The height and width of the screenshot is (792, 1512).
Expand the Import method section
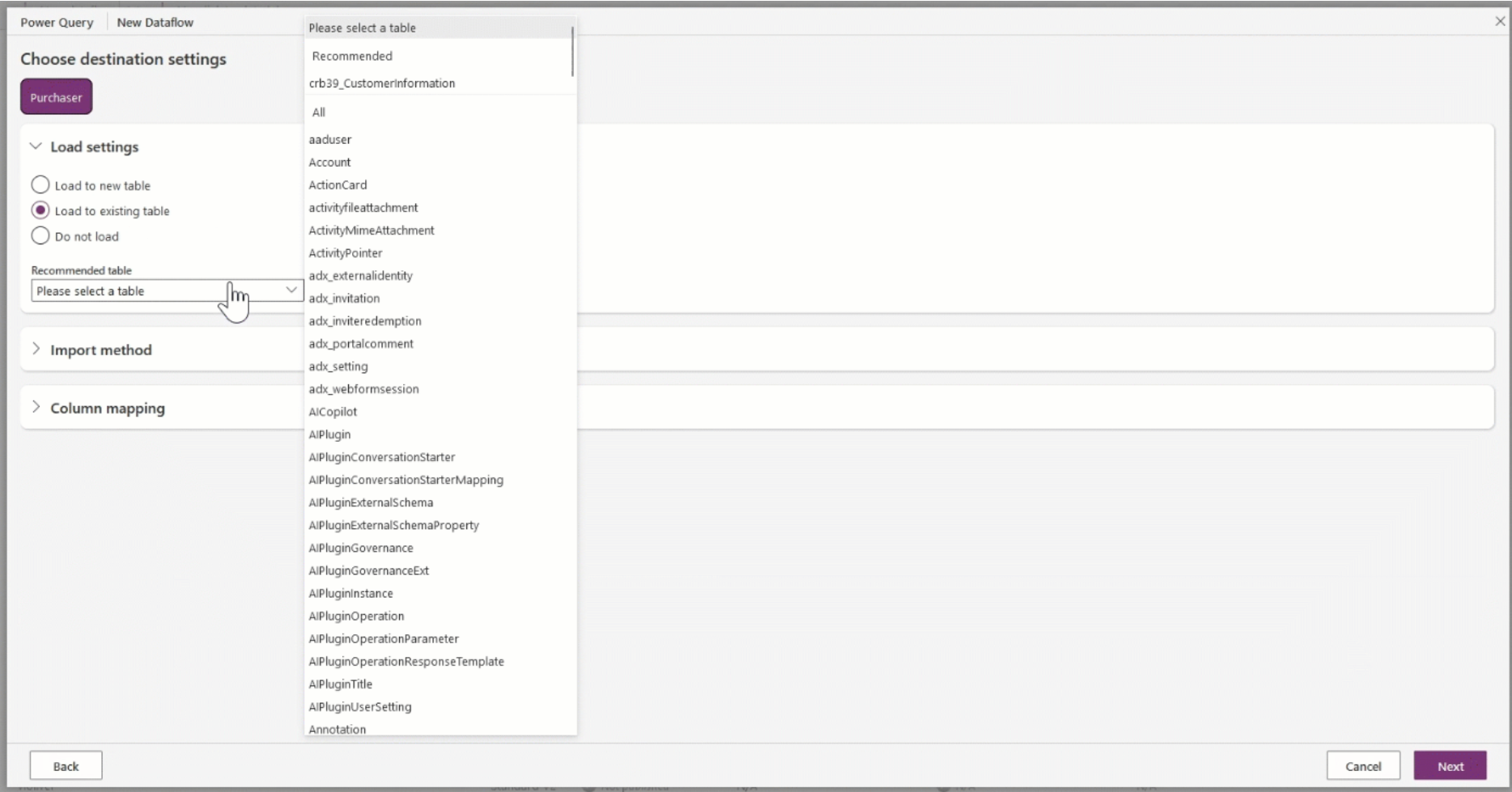(36, 349)
